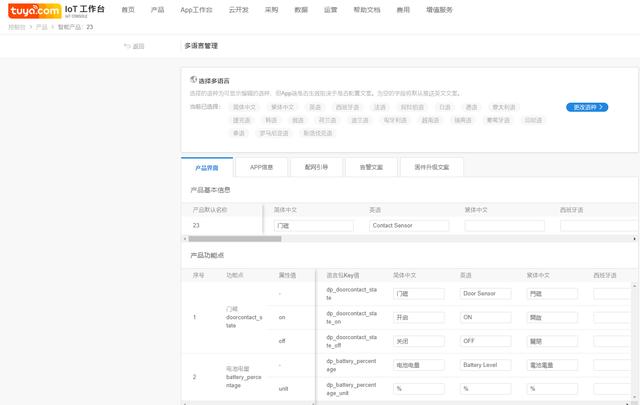Click the blue 更改语种 button
Viewport: 640px width, 405px height.
click(x=587, y=107)
